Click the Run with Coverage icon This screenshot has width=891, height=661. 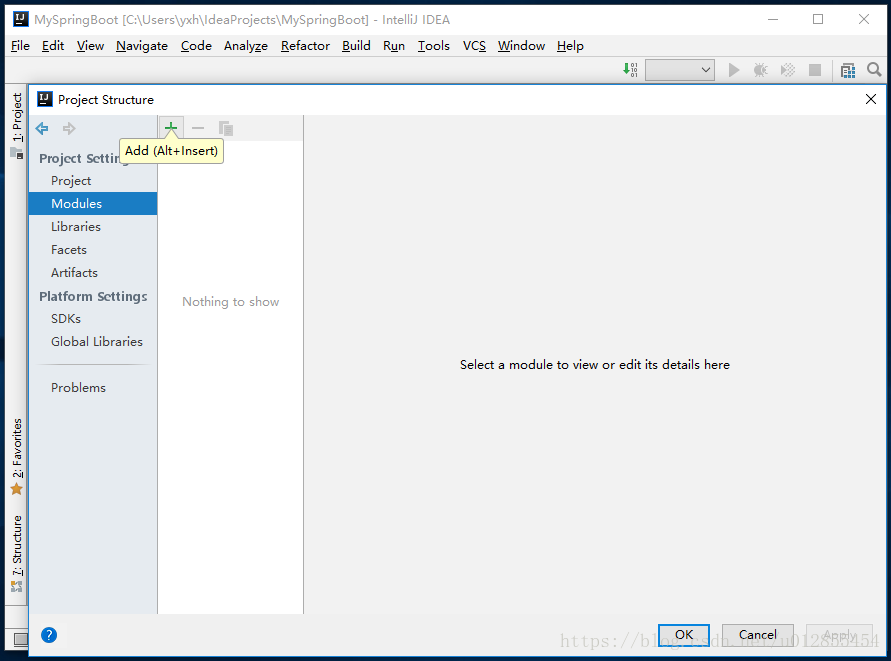(788, 70)
